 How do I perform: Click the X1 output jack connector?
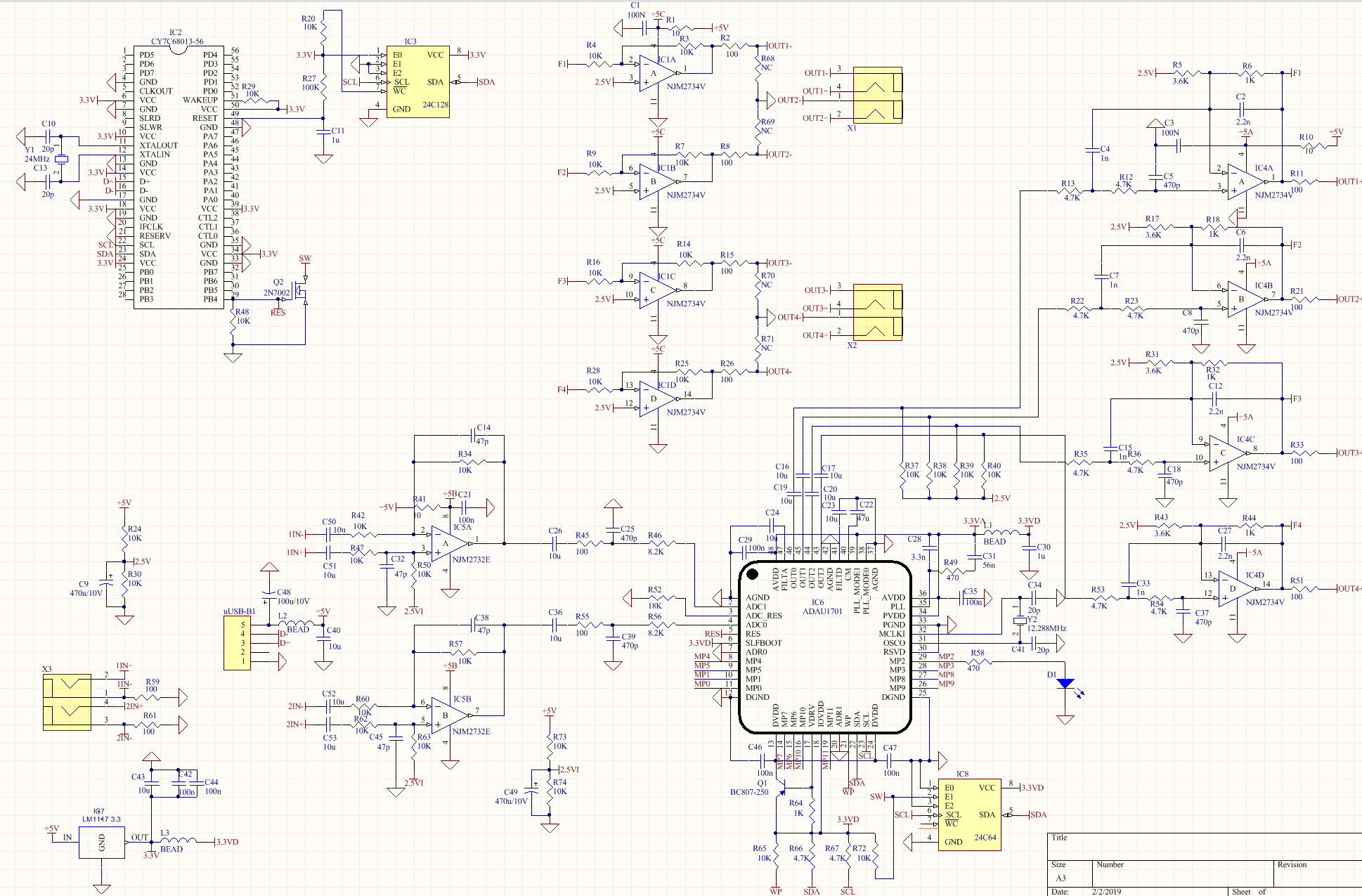tap(877, 96)
